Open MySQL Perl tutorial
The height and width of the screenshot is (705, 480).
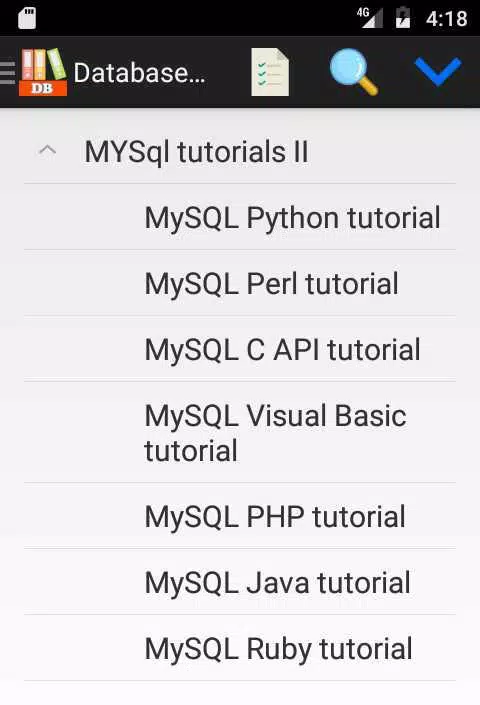pyautogui.click(x=240, y=283)
